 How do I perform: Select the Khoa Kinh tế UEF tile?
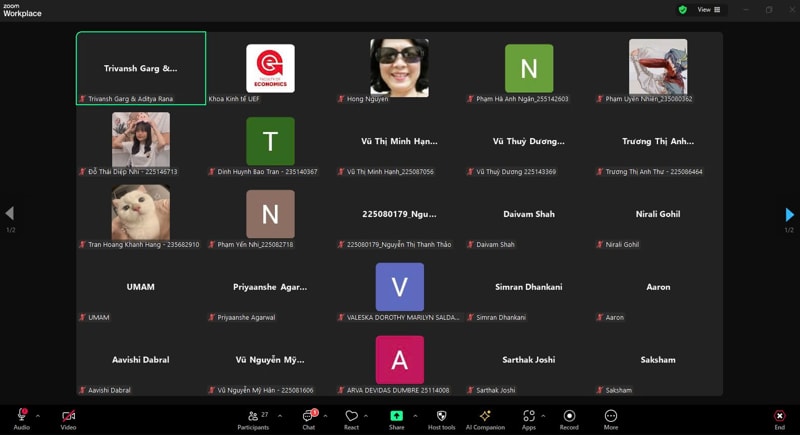click(x=270, y=68)
